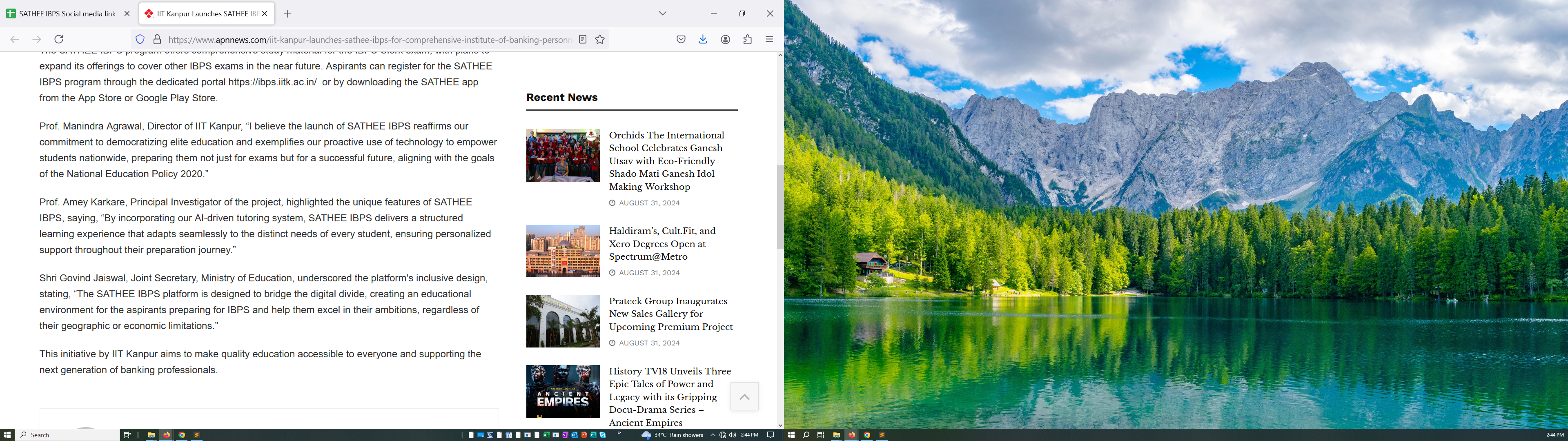This screenshot has height=441, width=1568.
Task: Click the reload page button
Action: (x=59, y=40)
